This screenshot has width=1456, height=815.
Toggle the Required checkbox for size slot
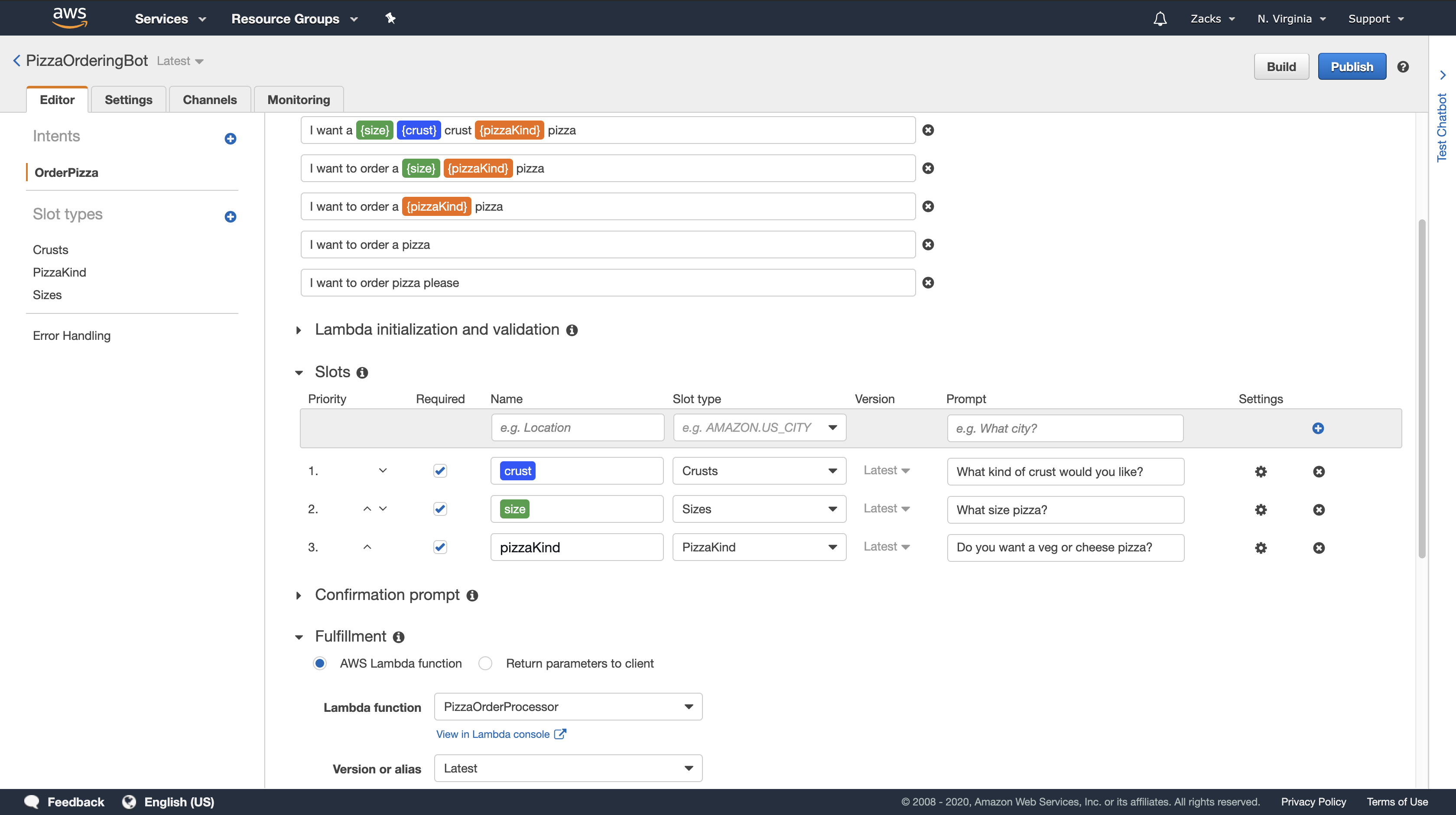coord(440,509)
